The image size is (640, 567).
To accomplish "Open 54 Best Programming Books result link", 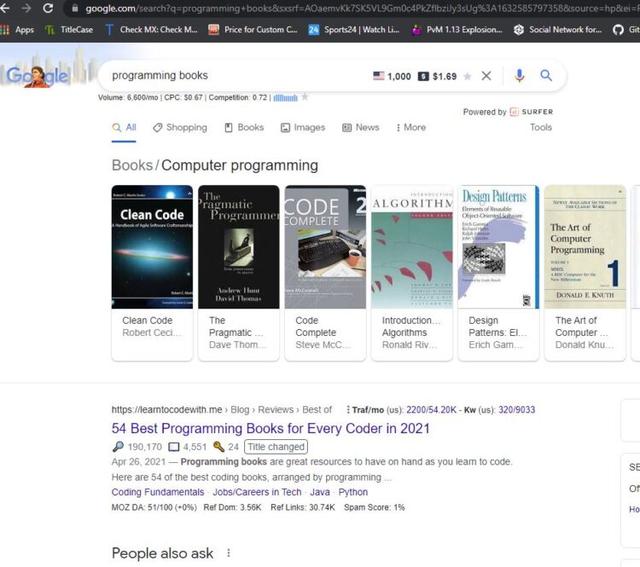I will point(270,428).
